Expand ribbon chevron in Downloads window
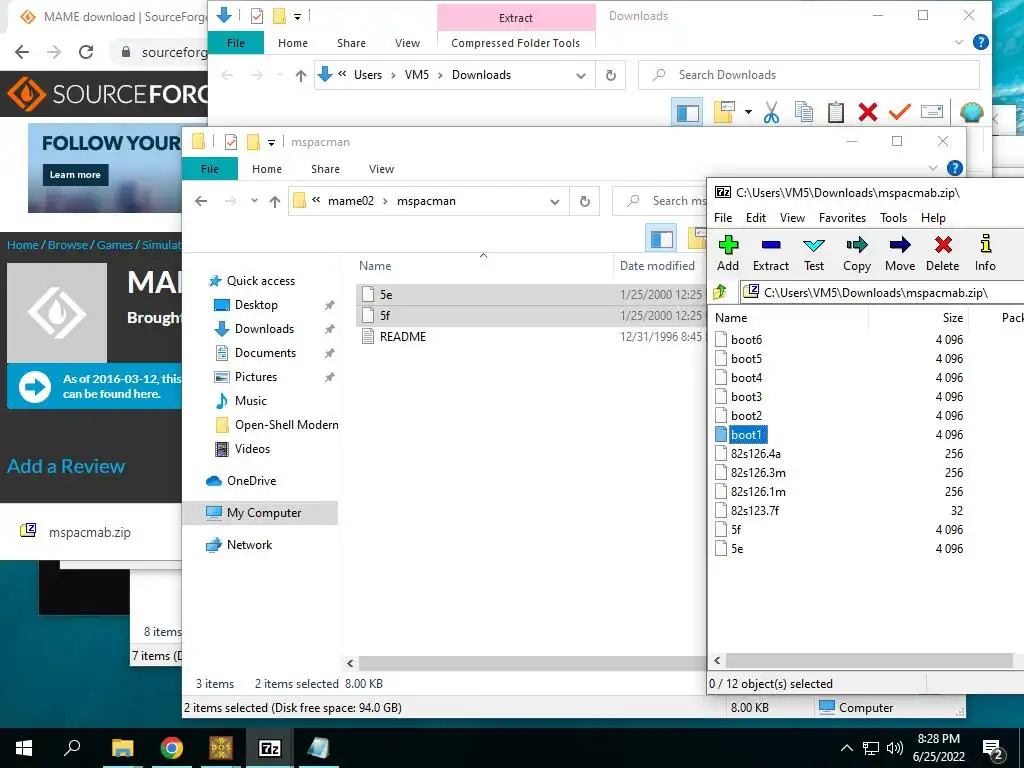 (x=959, y=42)
